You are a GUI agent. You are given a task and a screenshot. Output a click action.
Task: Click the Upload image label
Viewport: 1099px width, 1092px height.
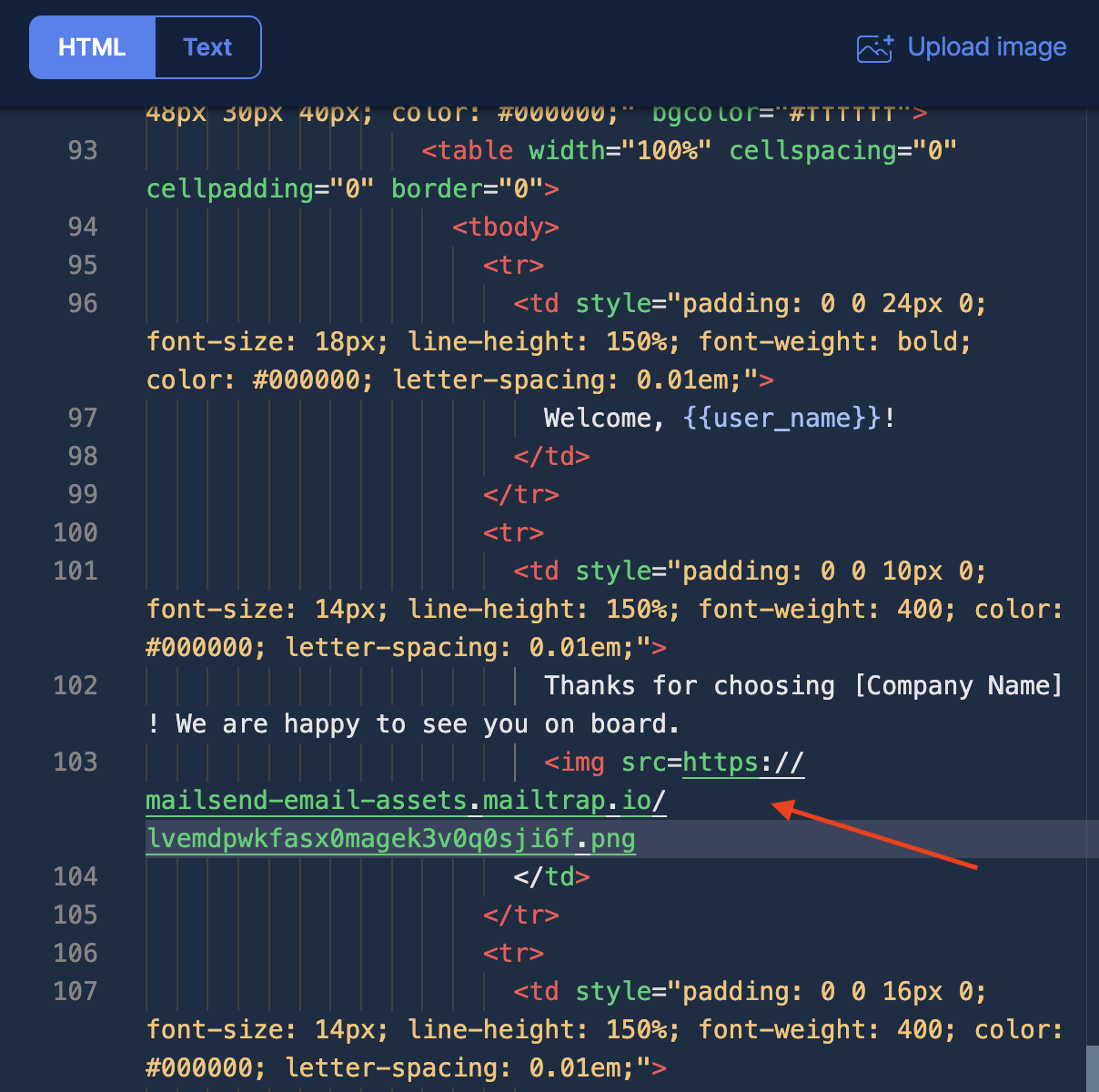tap(987, 46)
